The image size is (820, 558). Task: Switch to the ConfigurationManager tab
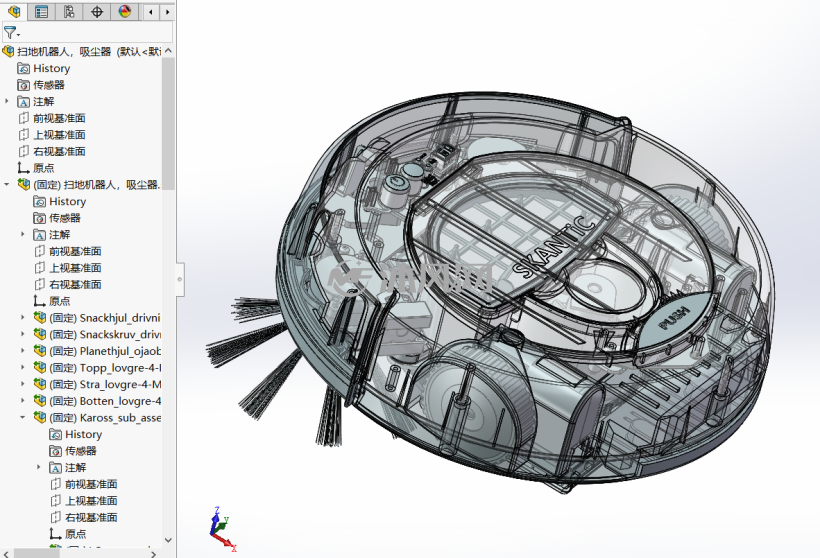[69, 12]
